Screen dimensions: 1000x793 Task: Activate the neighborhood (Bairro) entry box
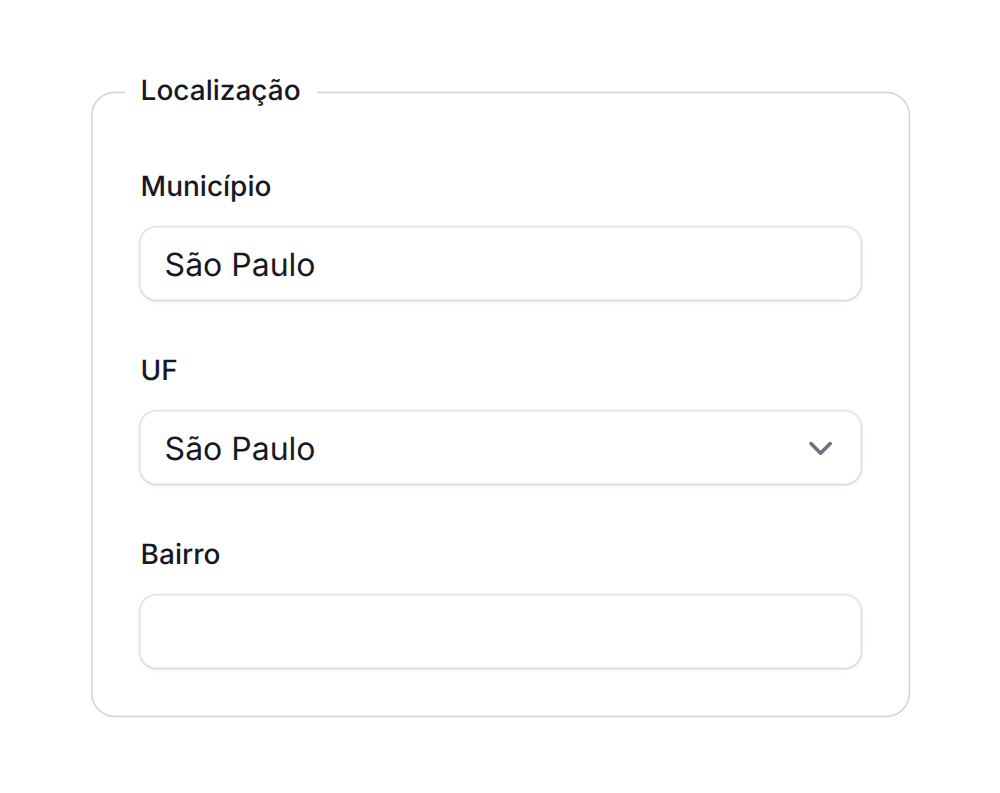500,632
